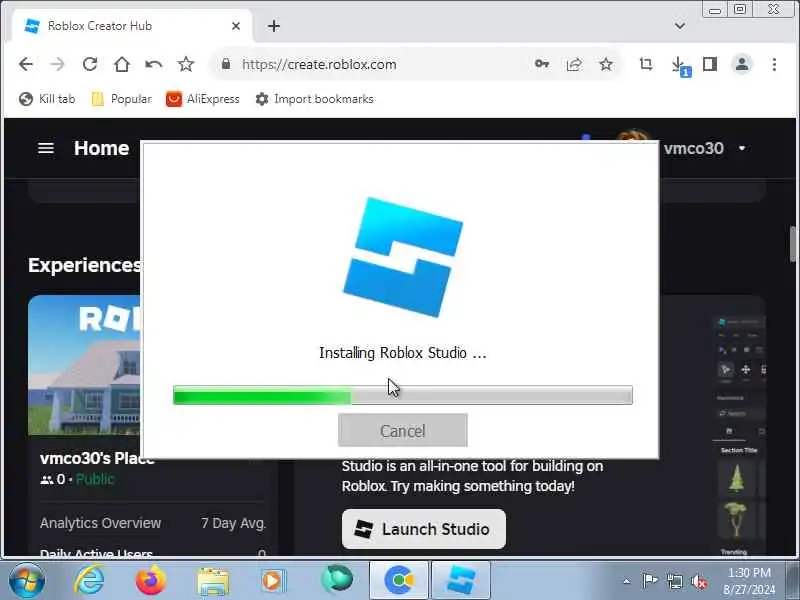Click the Roblox Studio logo in installer
The width and height of the screenshot is (800, 600).
(403, 257)
